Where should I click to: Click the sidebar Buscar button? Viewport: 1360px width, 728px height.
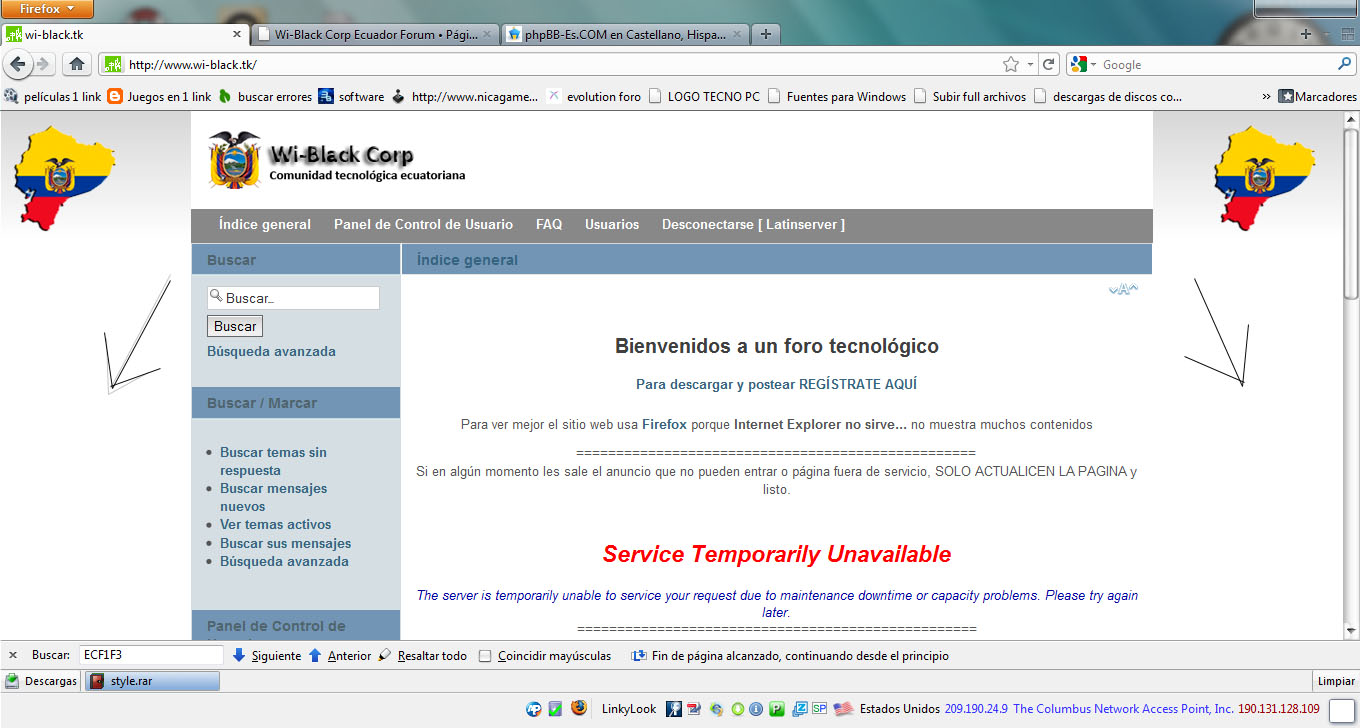click(235, 326)
